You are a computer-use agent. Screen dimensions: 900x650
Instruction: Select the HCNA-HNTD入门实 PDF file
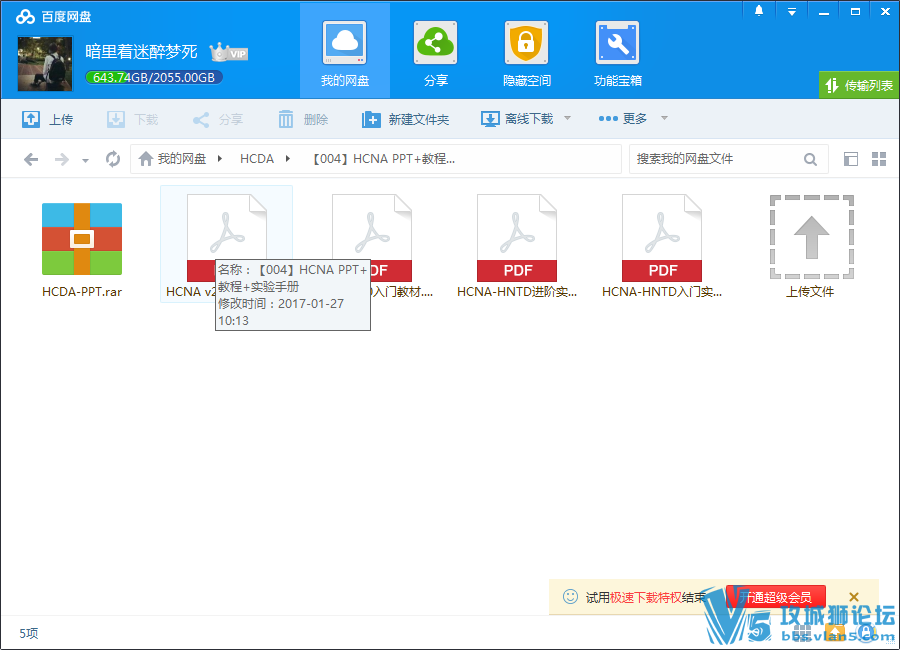click(662, 246)
